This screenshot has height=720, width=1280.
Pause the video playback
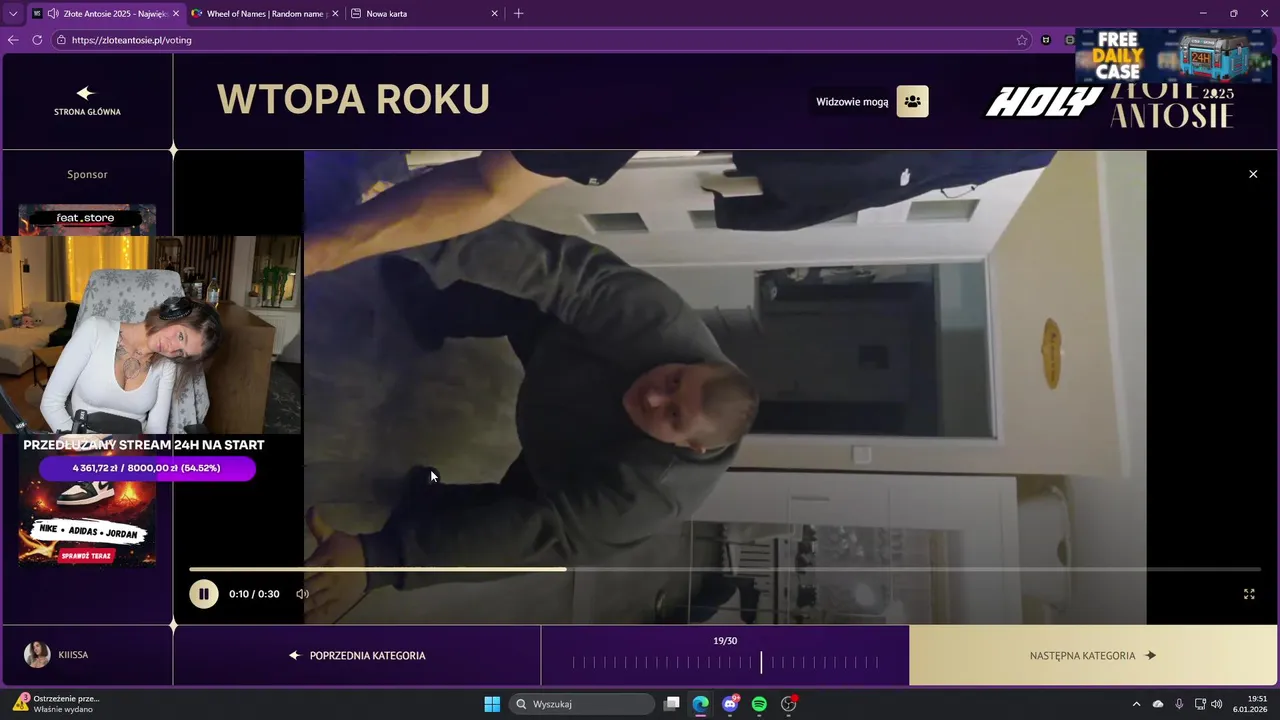(x=203, y=594)
